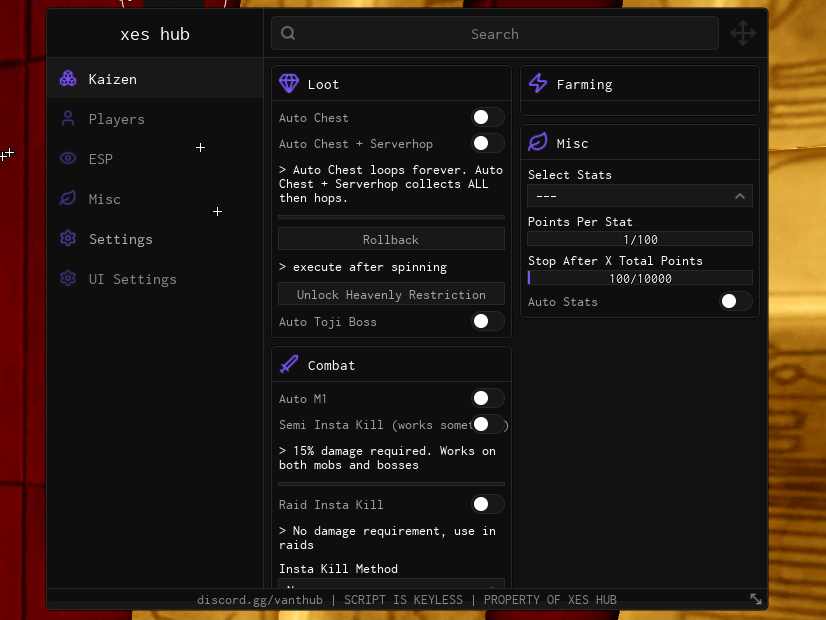The height and width of the screenshot is (620, 826).
Task: Click 'SCRIPT IS KEYLESS' footer text
Action: [x=404, y=600]
